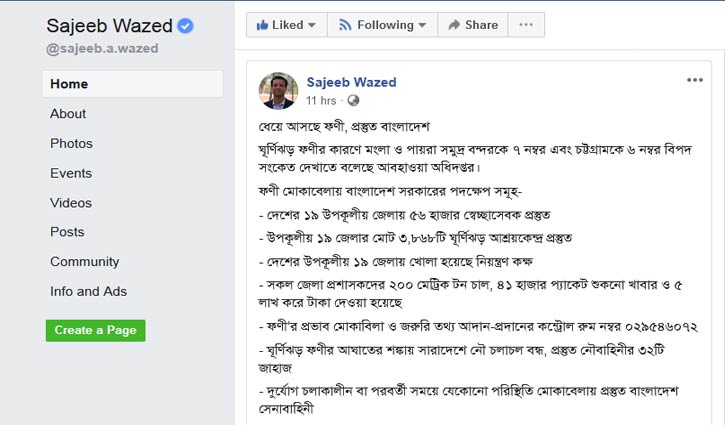Switch to the Videos section
The image size is (725, 425).
71,203
